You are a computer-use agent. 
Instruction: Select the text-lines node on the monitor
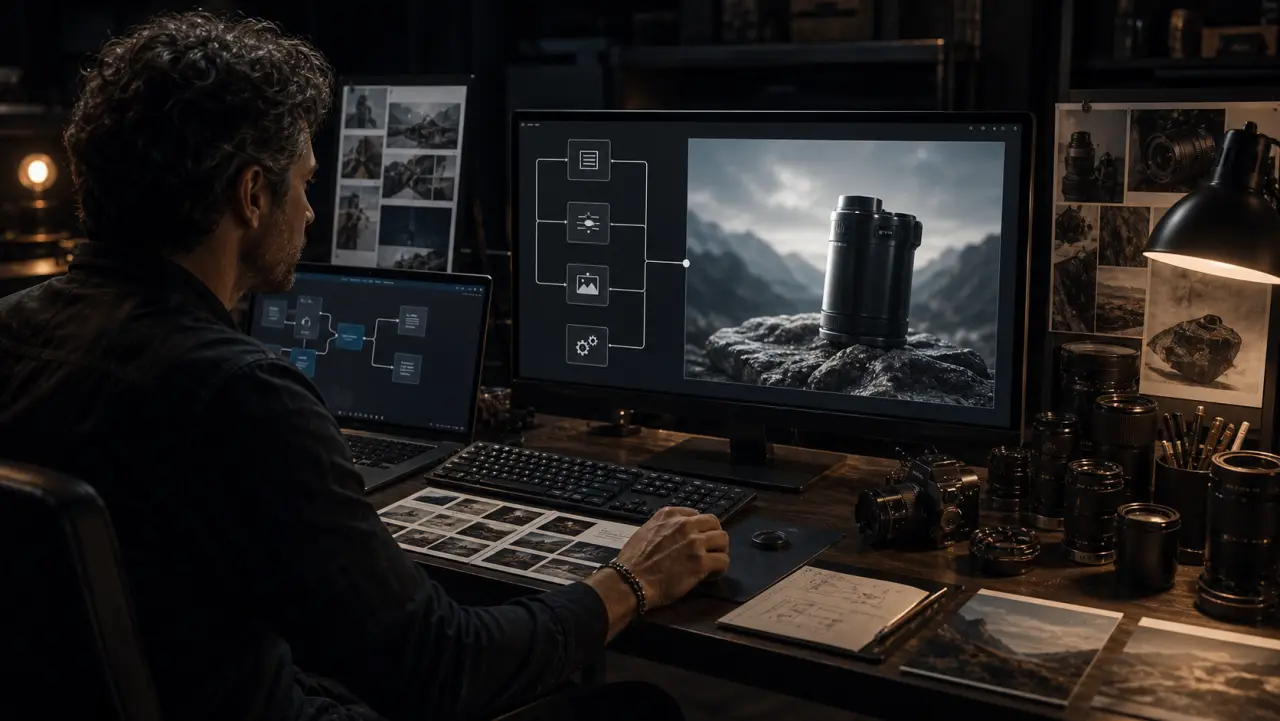(588, 160)
